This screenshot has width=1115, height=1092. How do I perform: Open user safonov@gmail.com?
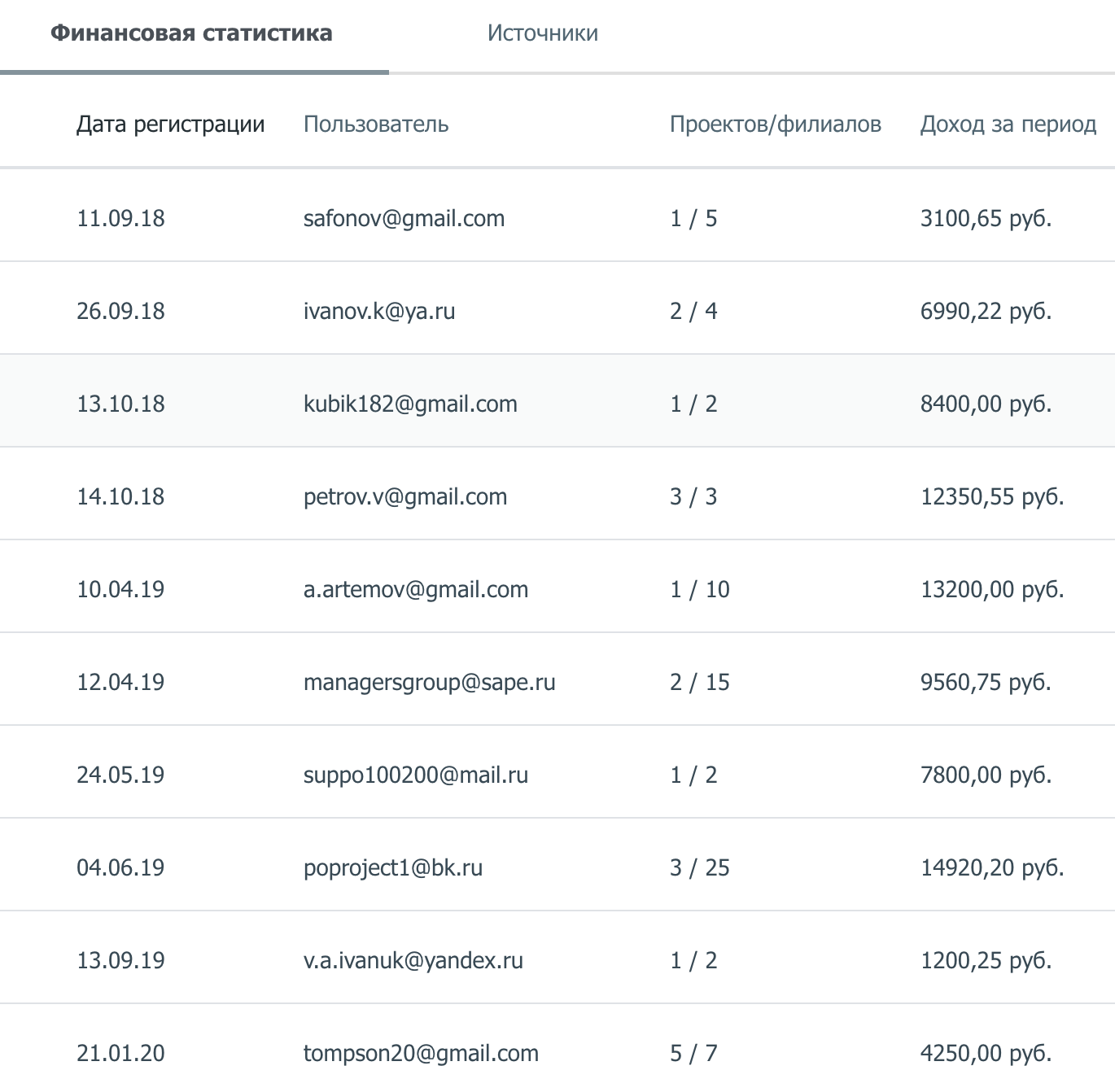tap(404, 219)
